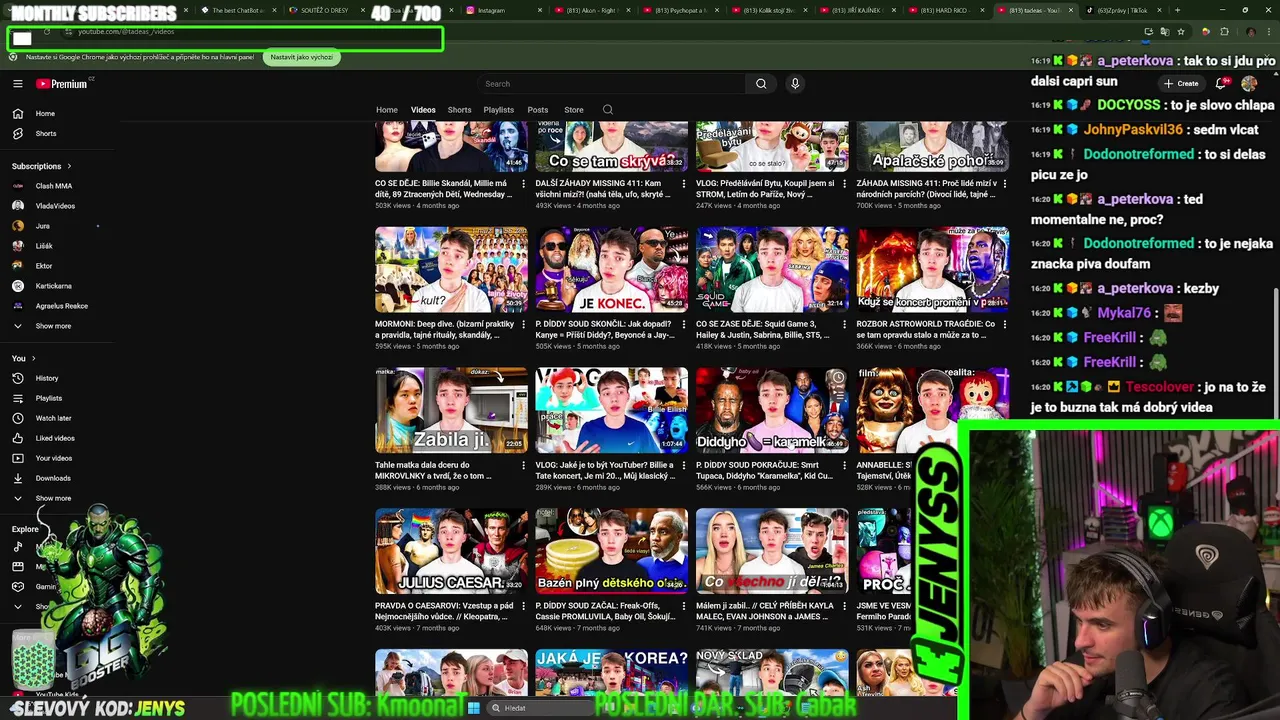Image resolution: width=1280 pixels, height=720 pixels.
Task: Open Downloads page
Action: coord(53,478)
